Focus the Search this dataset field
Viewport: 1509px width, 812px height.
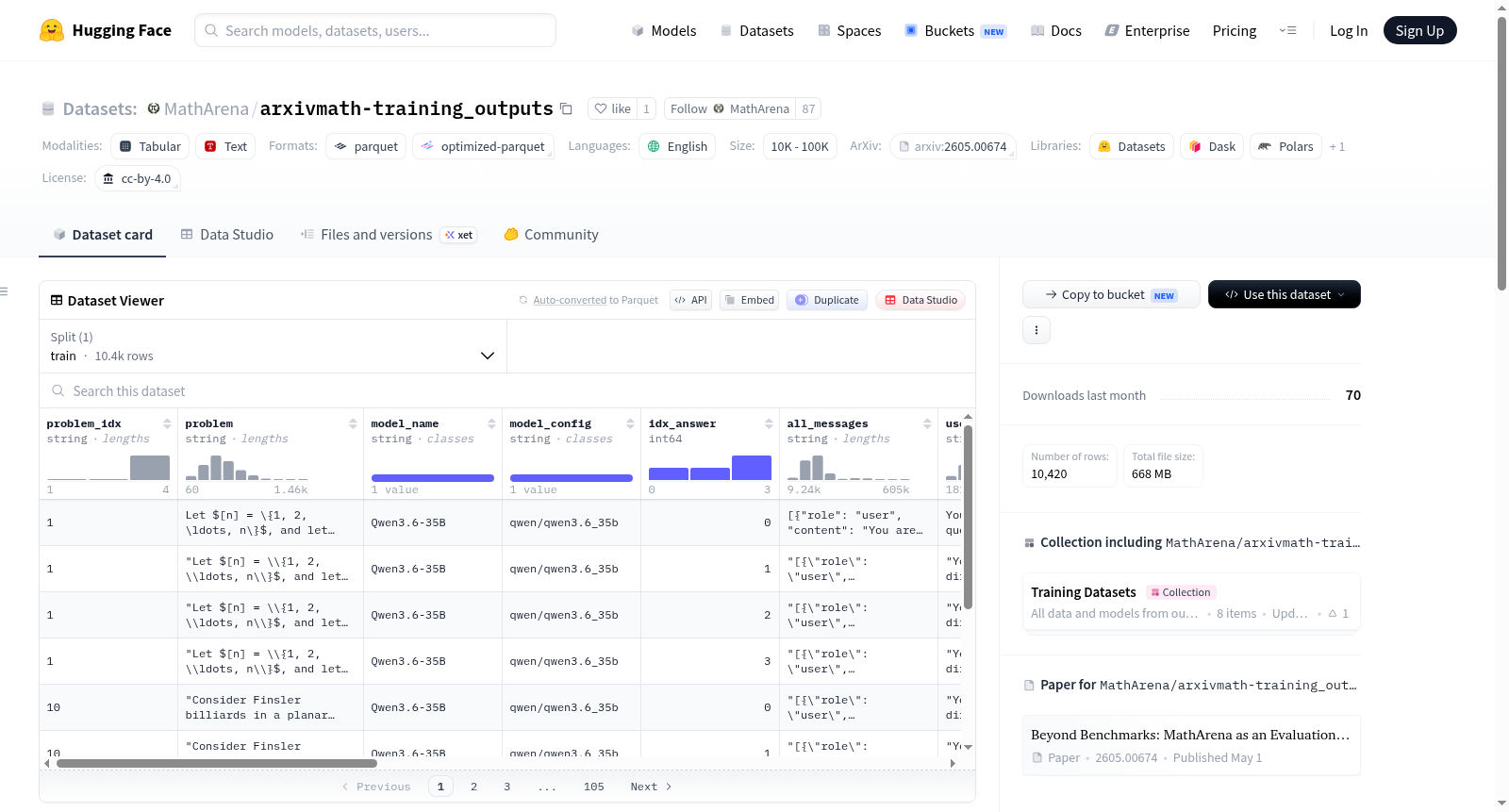click(507, 390)
